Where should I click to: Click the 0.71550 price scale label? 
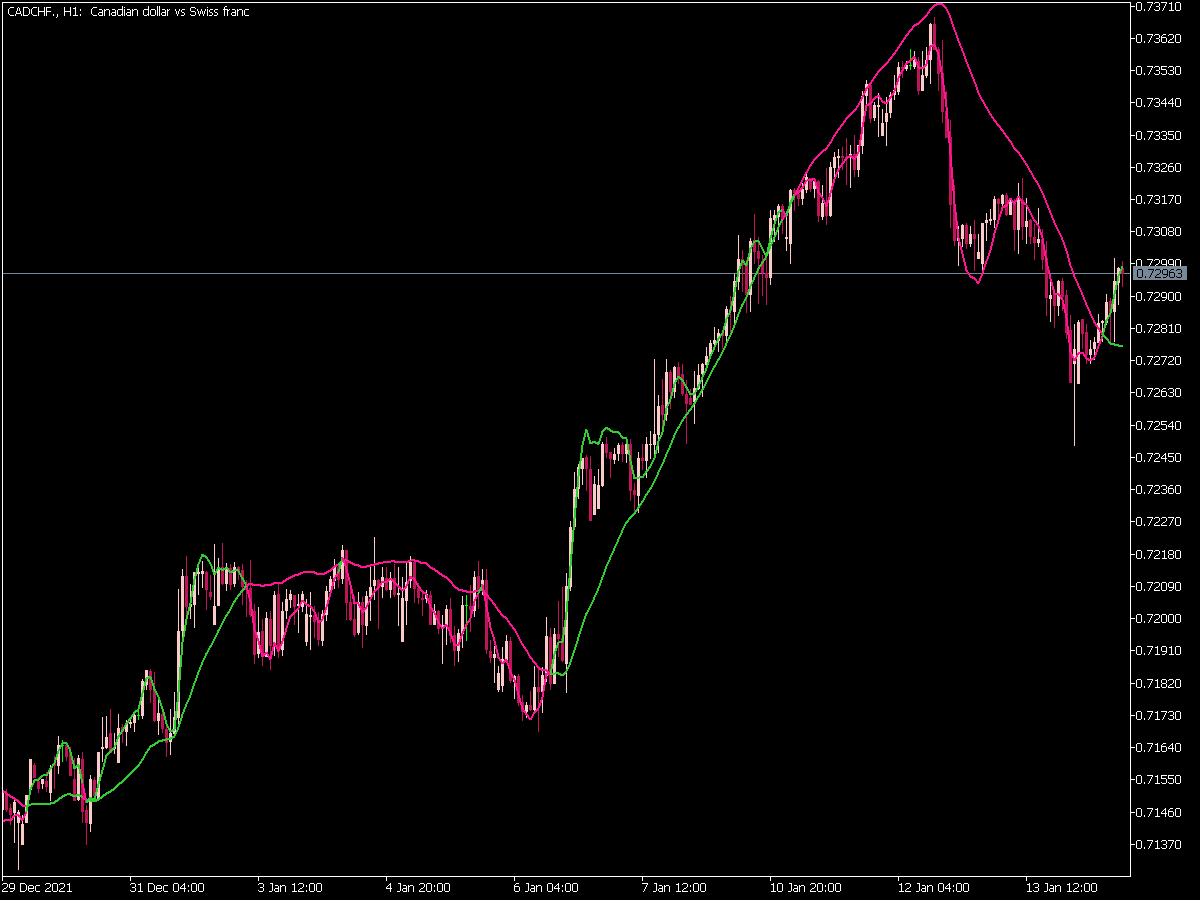click(x=1160, y=779)
